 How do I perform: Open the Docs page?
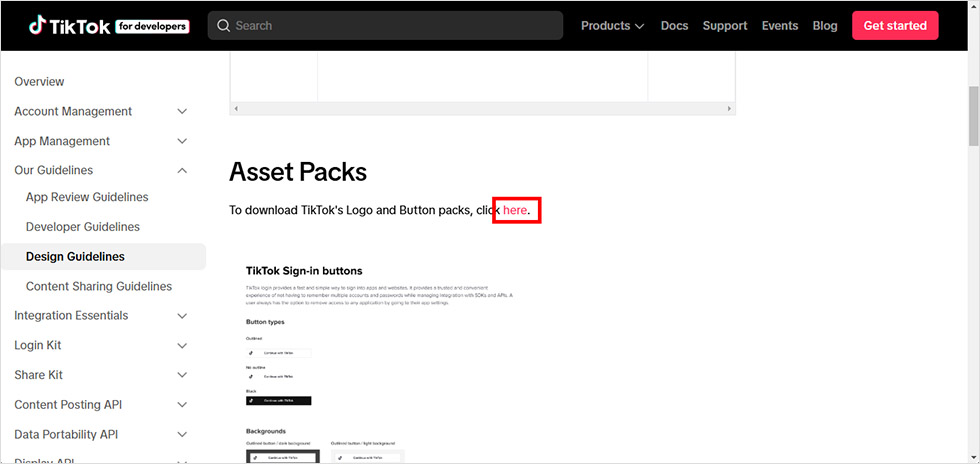(x=674, y=26)
